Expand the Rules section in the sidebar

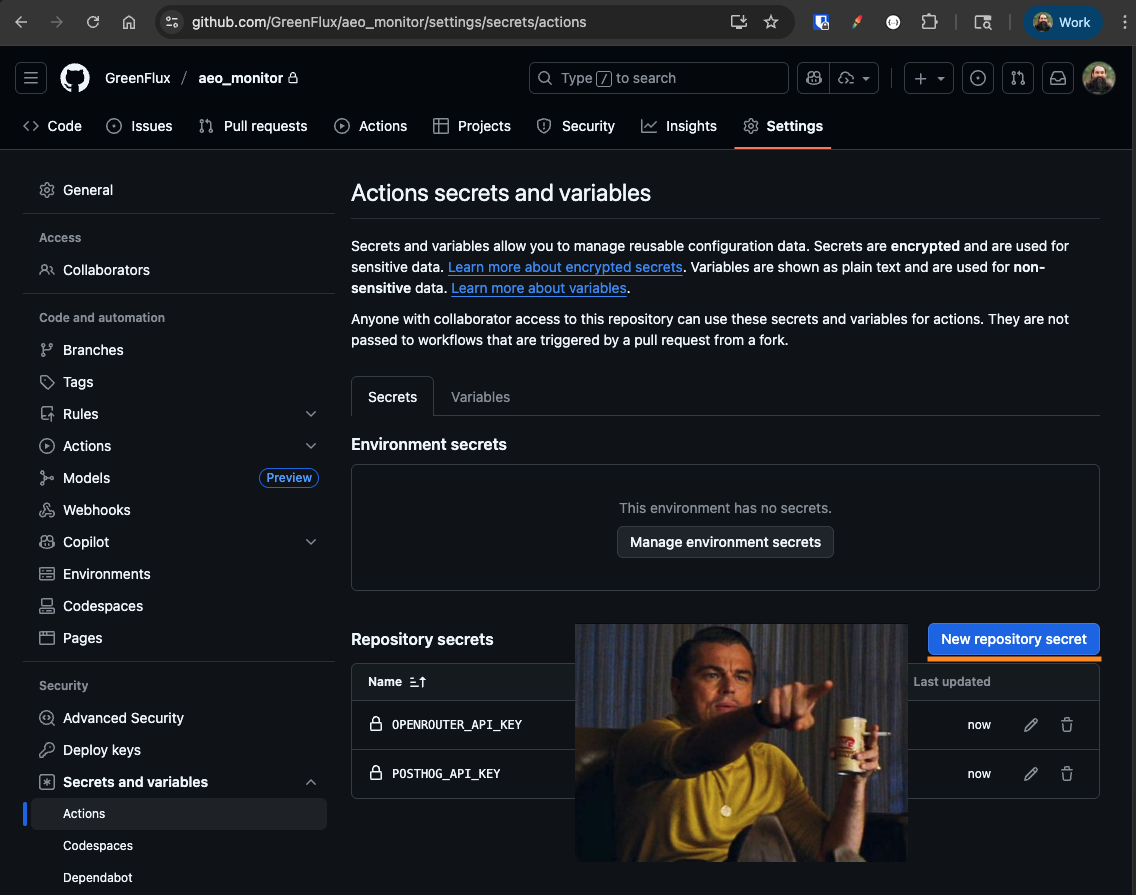(311, 413)
